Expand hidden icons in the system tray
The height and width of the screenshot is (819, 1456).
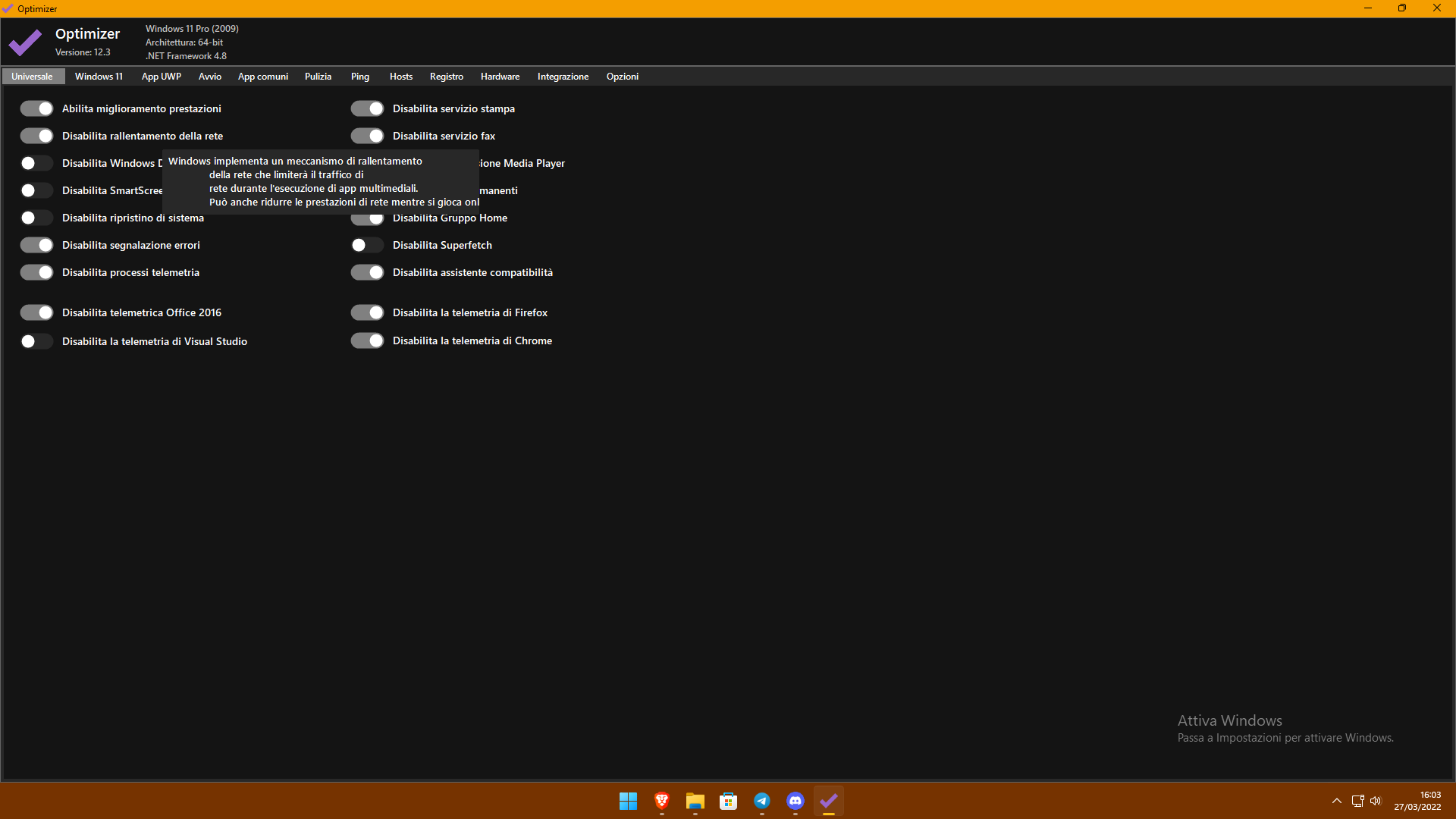tap(1336, 801)
